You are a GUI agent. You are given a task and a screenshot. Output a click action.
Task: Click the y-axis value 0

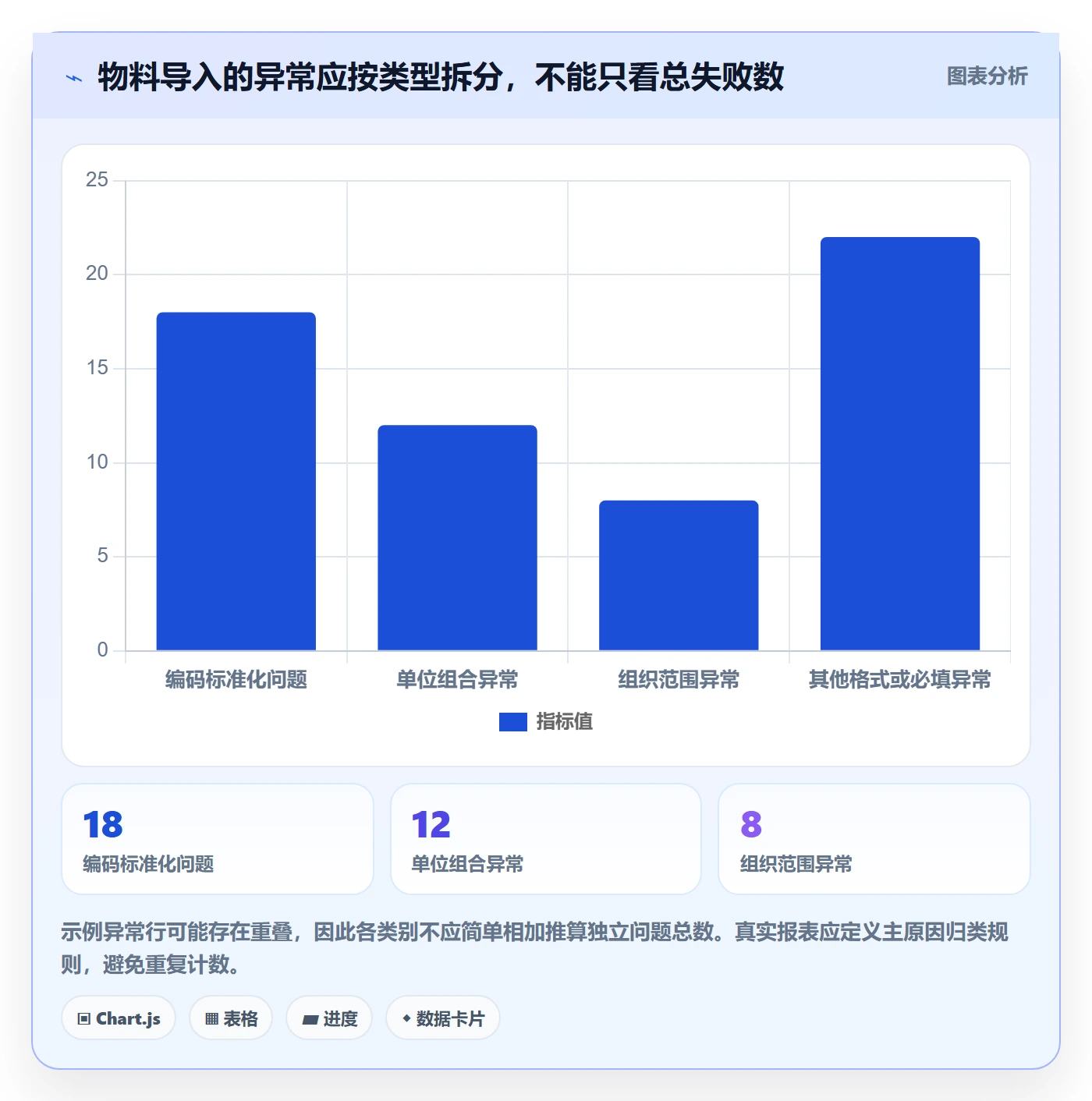pyautogui.click(x=102, y=650)
